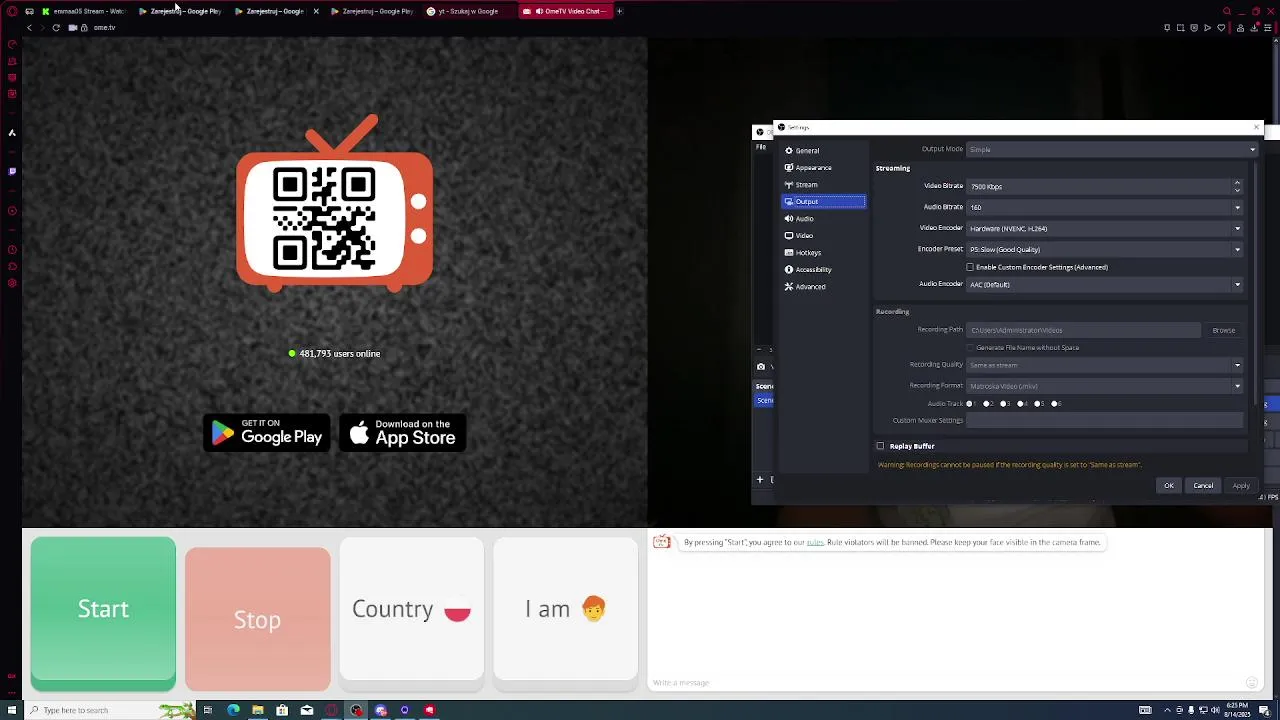Select audio track 2 radio
This screenshot has height=720, width=1280.
point(987,404)
